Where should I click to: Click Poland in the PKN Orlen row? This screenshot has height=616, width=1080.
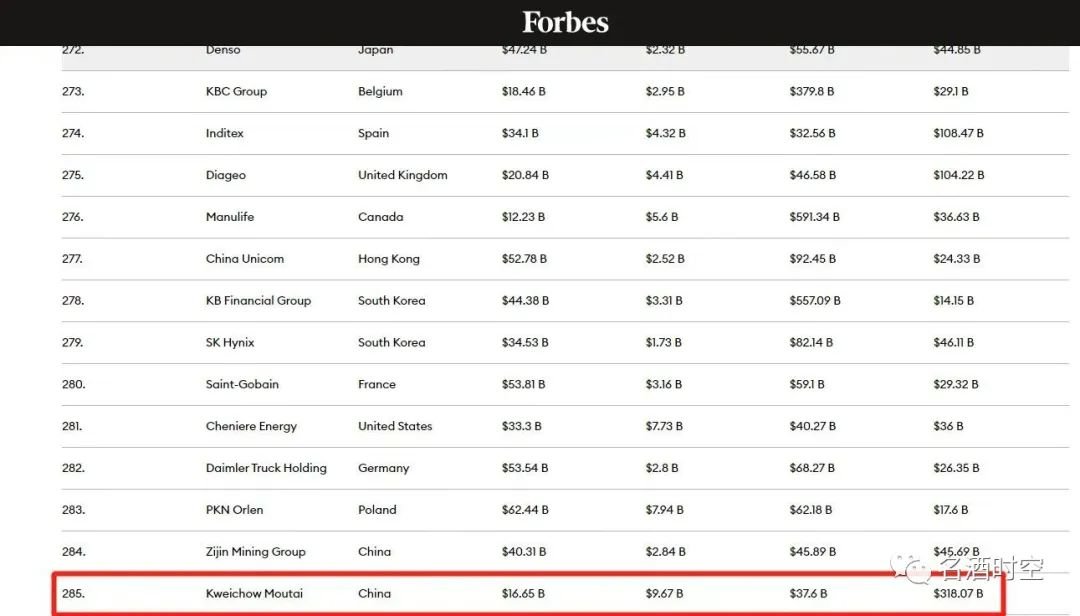pos(377,510)
